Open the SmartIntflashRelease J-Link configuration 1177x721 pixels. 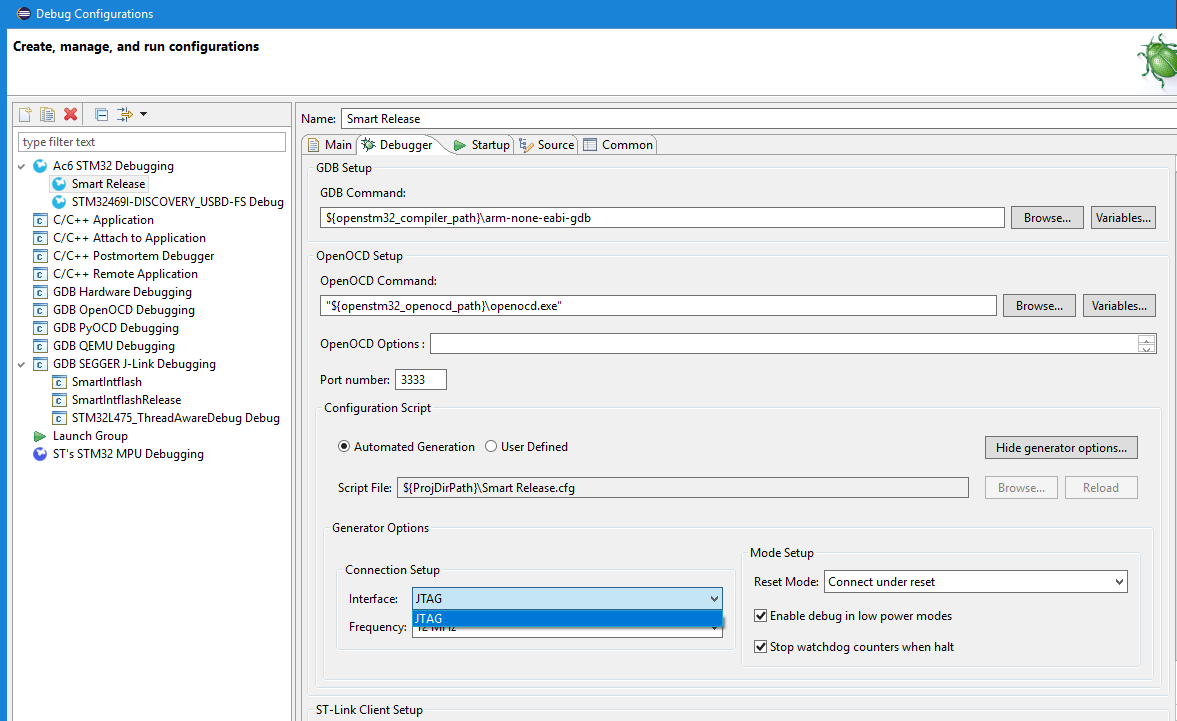tap(126, 400)
